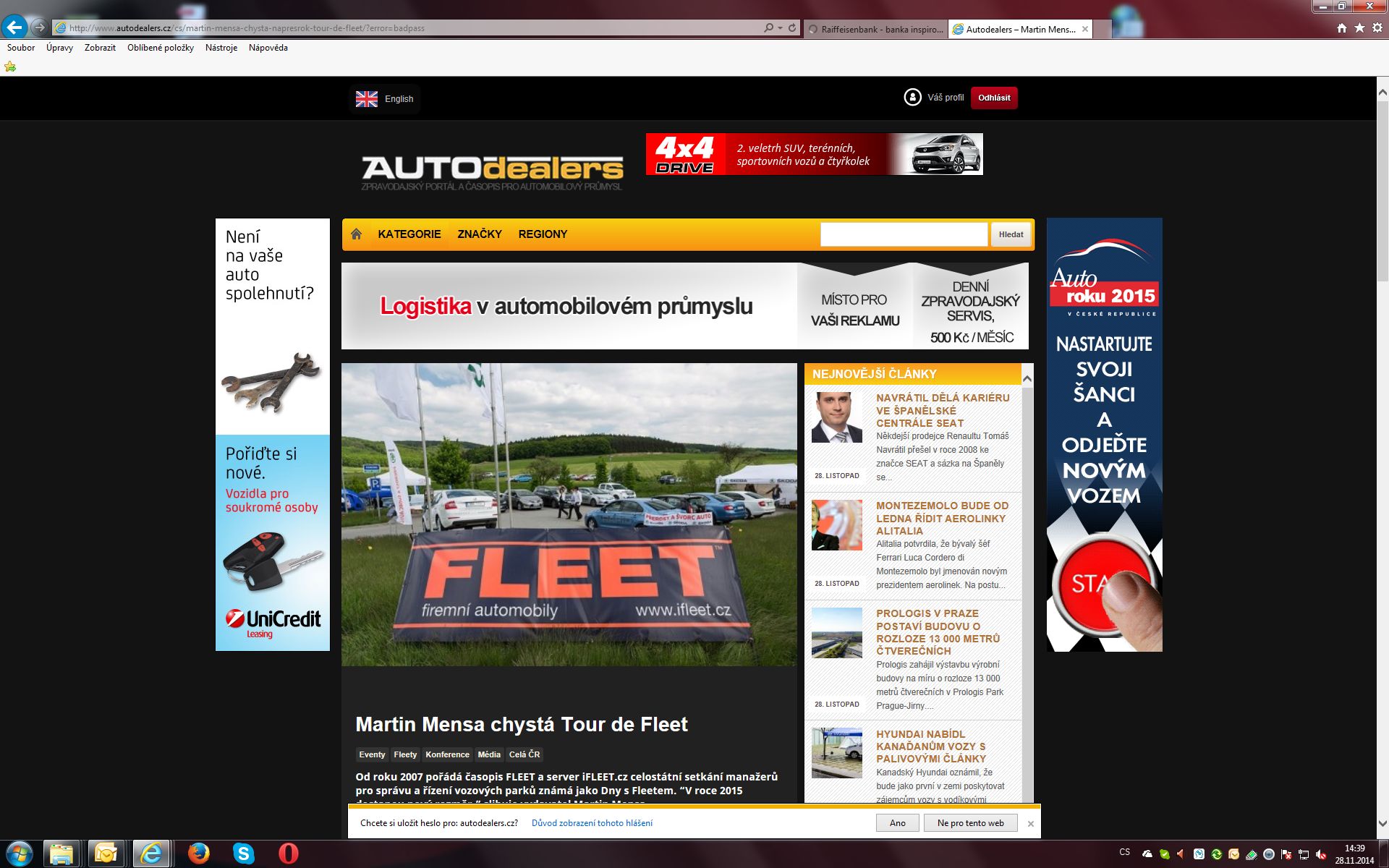The height and width of the screenshot is (868, 1389).
Task: Open Hyundai palivovými články article link
Action: (x=931, y=746)
